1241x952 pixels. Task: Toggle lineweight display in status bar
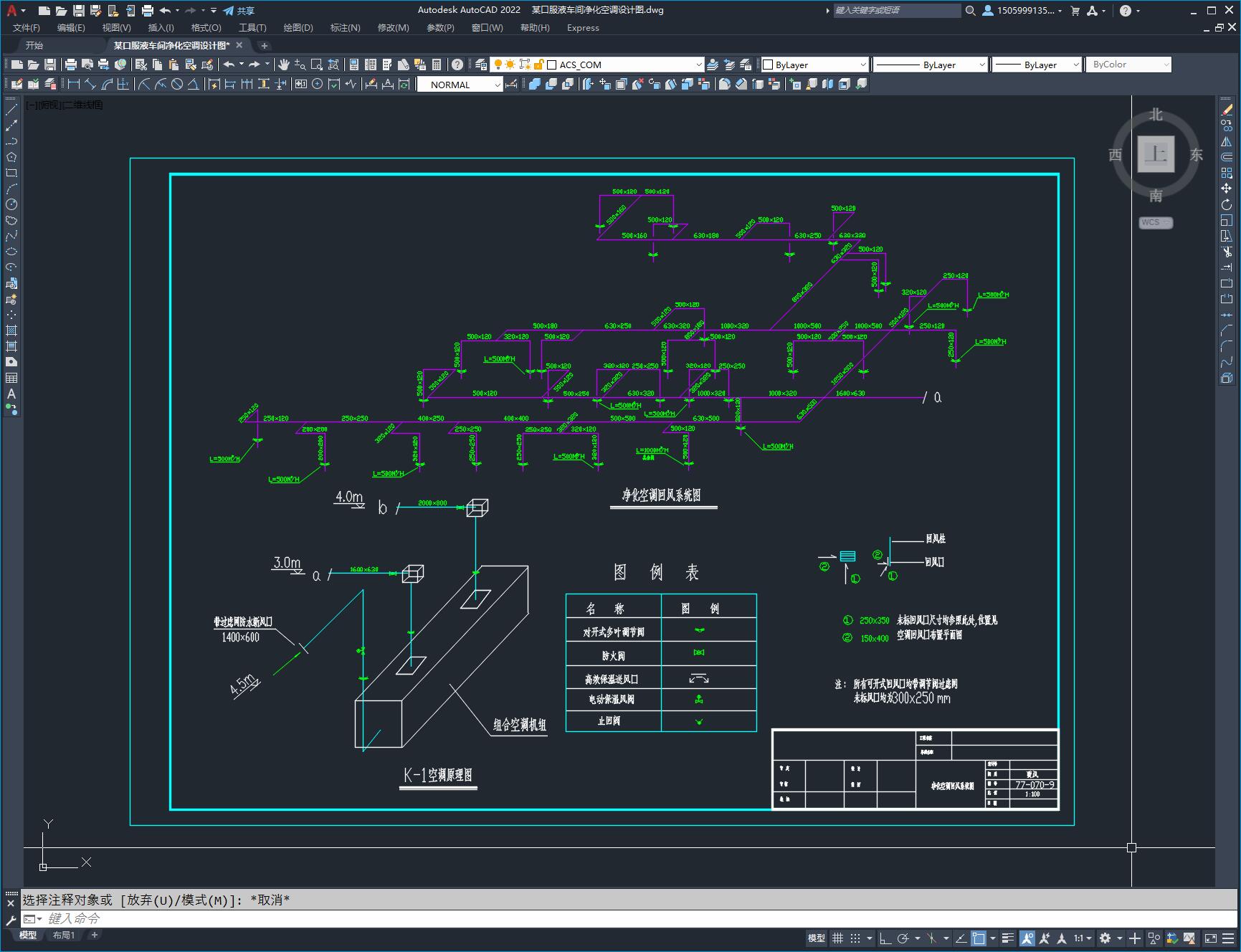[x=1008, y=938]
